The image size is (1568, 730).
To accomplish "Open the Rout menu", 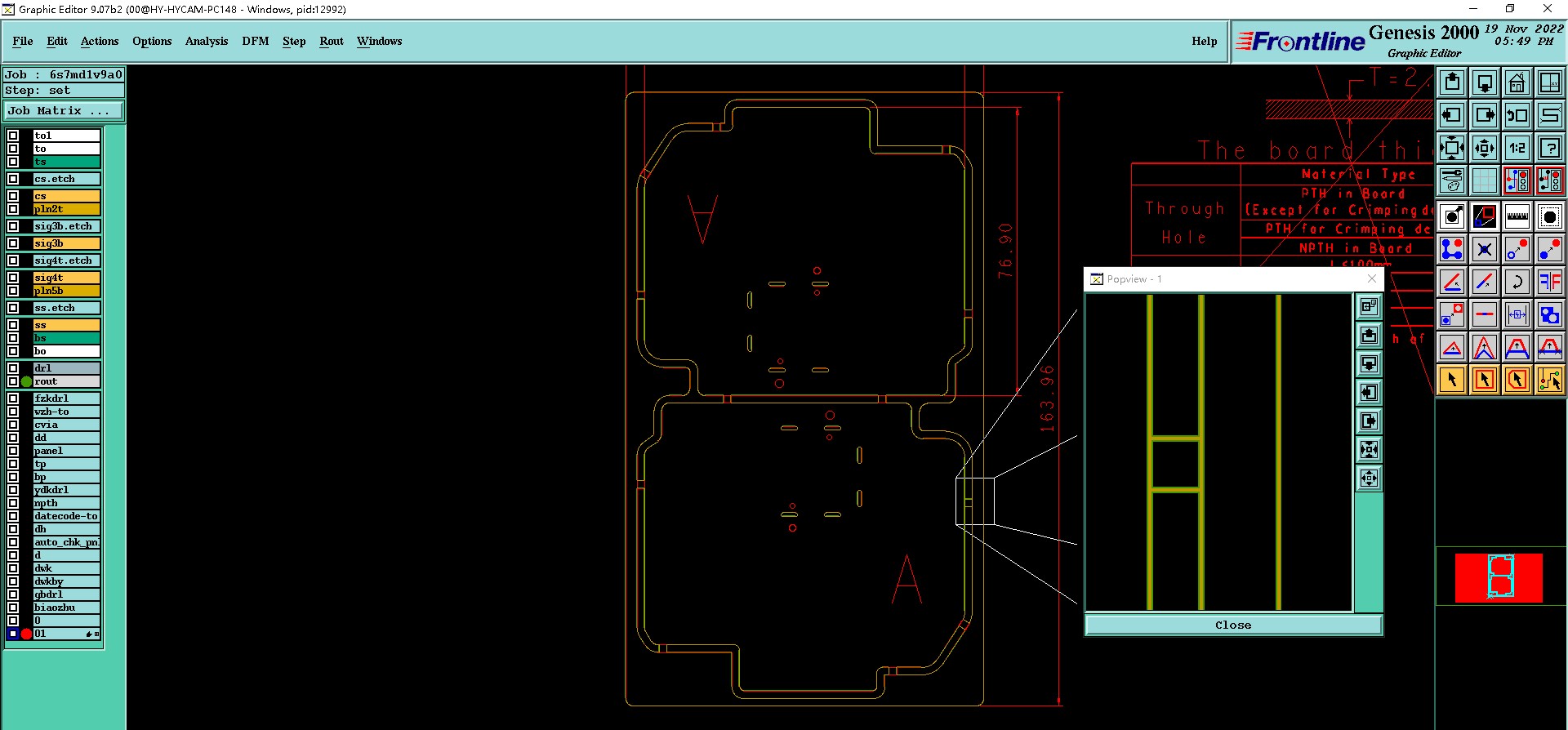I will point(332,41).
